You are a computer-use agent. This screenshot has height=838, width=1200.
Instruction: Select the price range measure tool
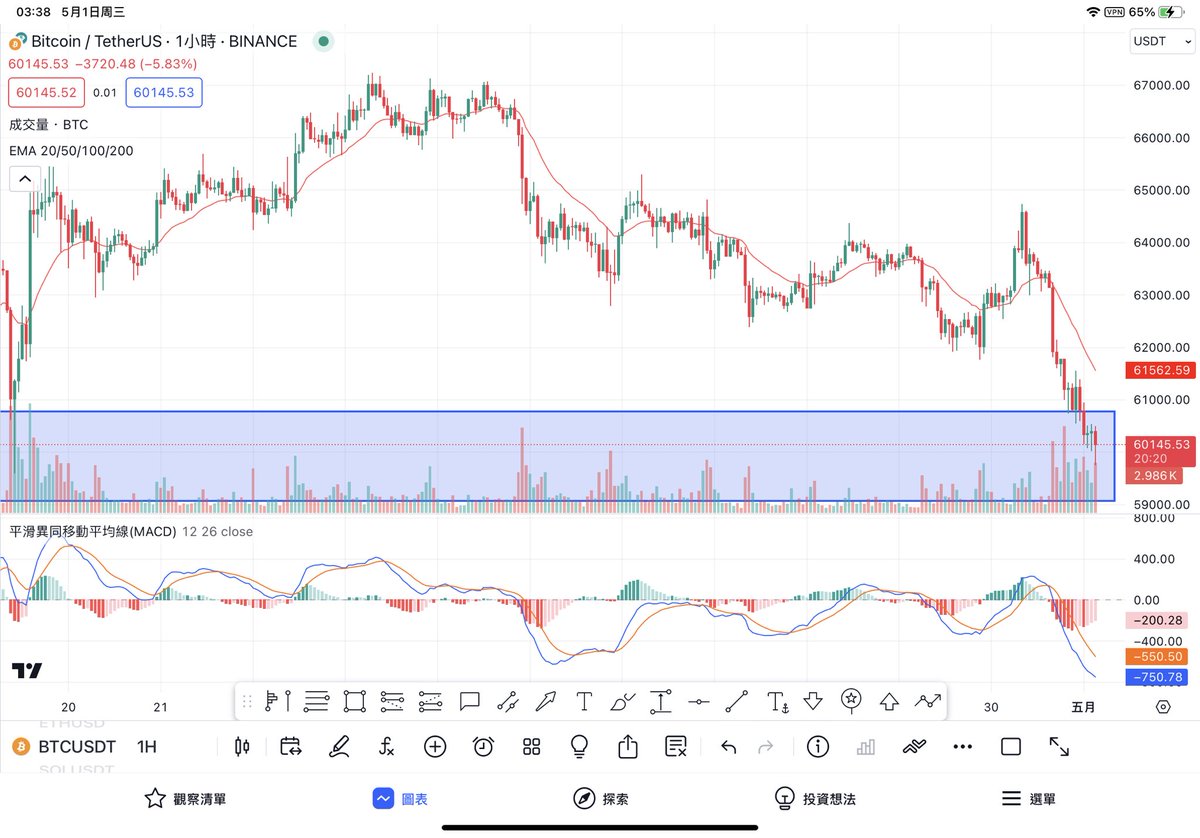pos(660,701)
